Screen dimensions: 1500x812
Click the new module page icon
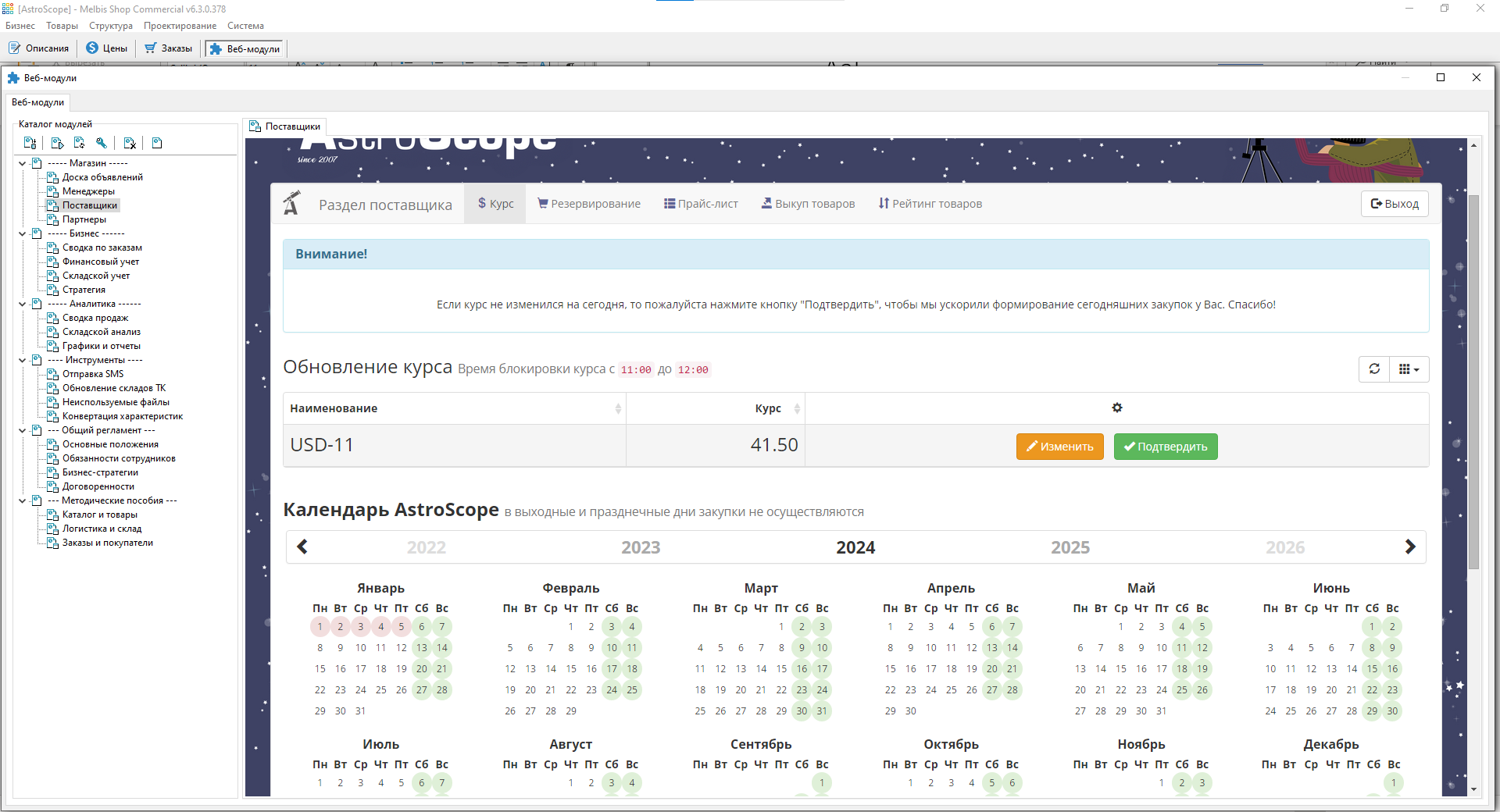pos(157,143)
